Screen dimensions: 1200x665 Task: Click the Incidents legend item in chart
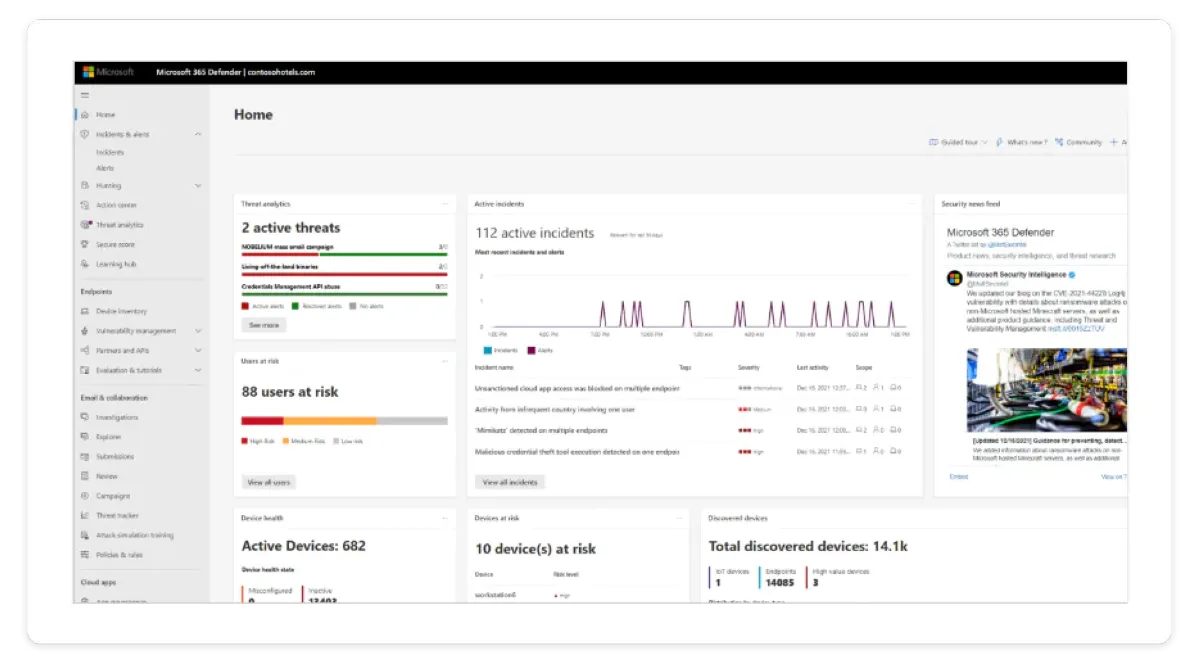pos(499,351)
